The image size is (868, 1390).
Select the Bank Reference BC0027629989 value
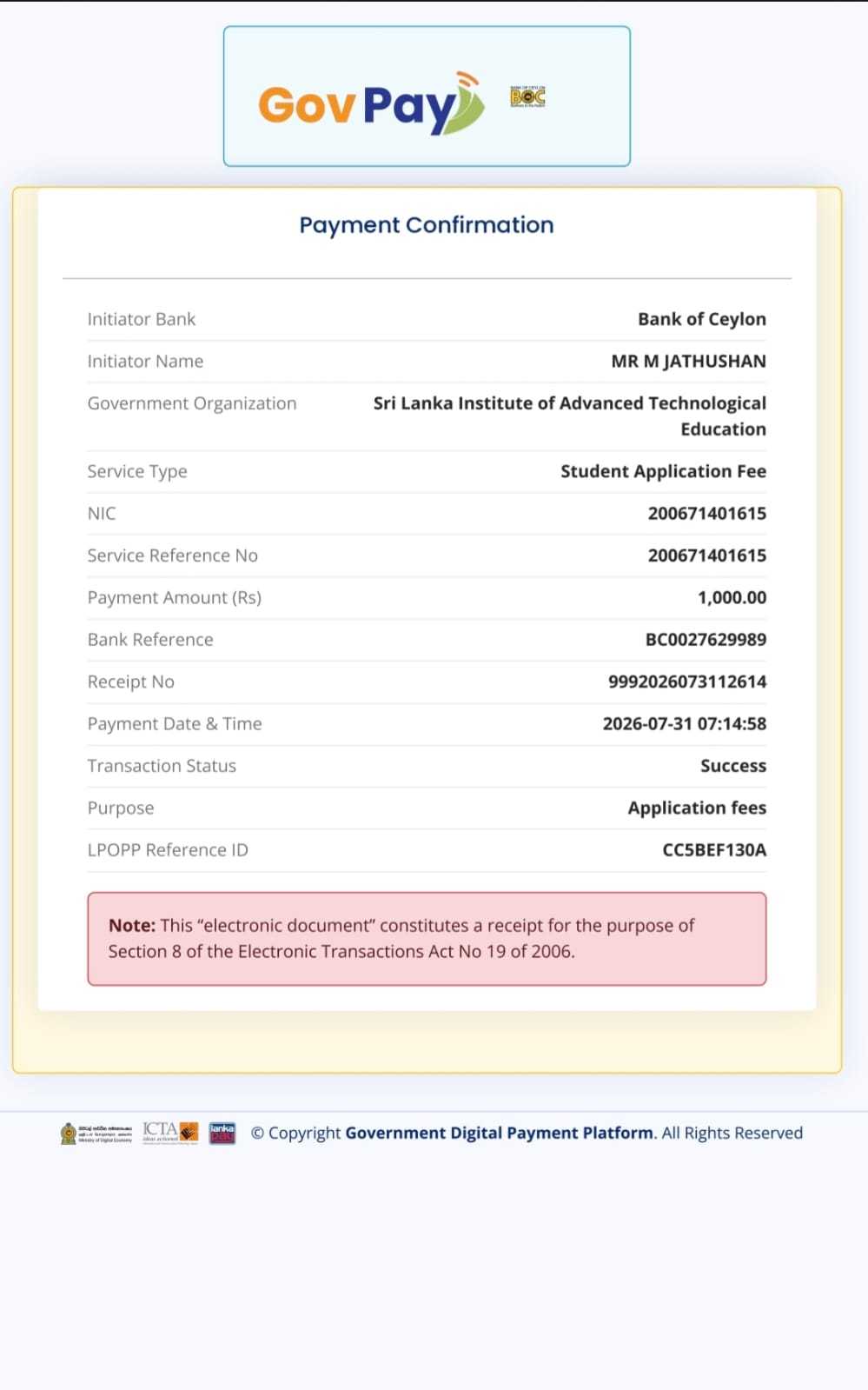[706, 640]
